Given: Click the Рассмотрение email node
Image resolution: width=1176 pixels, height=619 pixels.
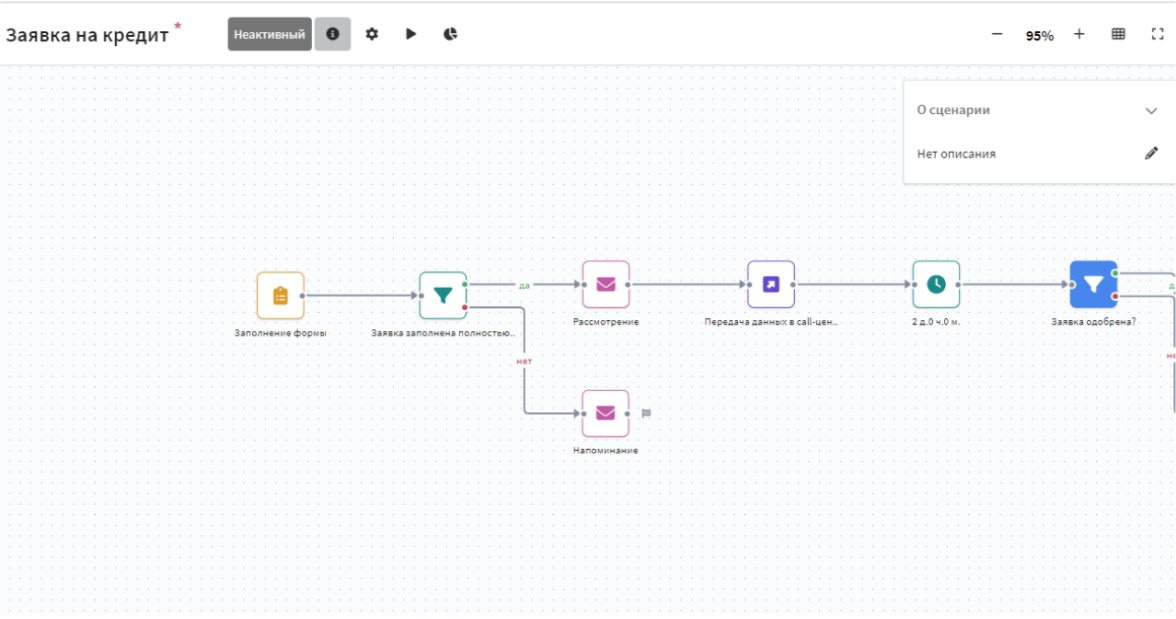Looking at the screenshot, I should coord(606,284).
